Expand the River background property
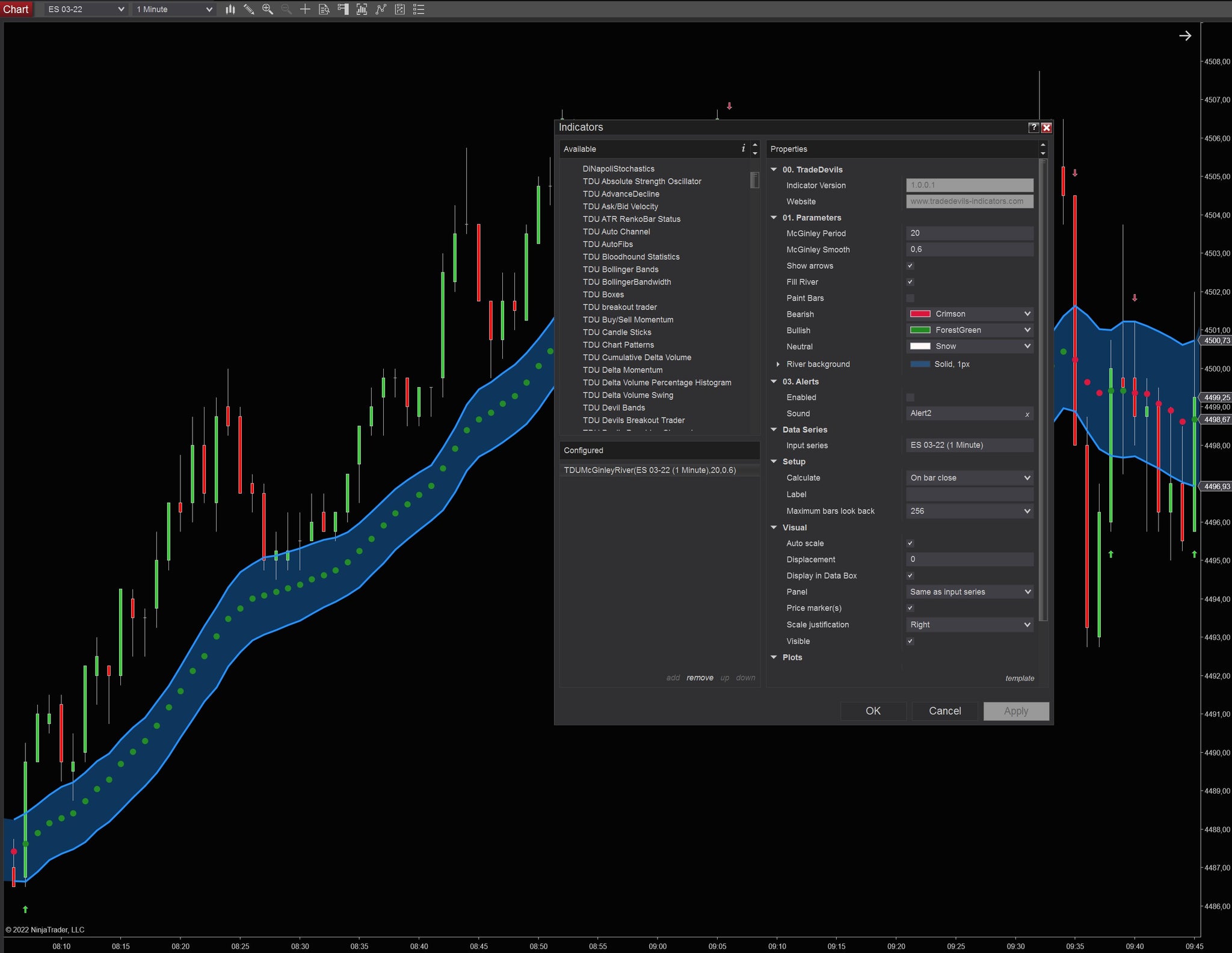 tap(778, 364)
